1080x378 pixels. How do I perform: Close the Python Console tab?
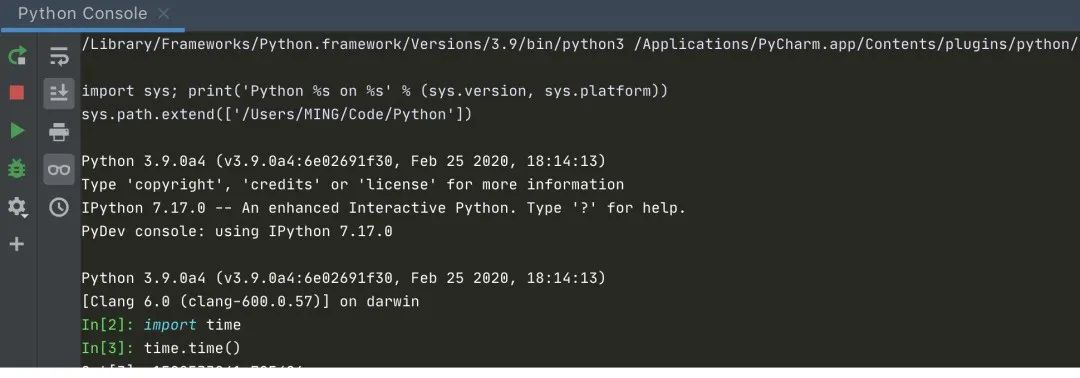(x=163, y=14)
